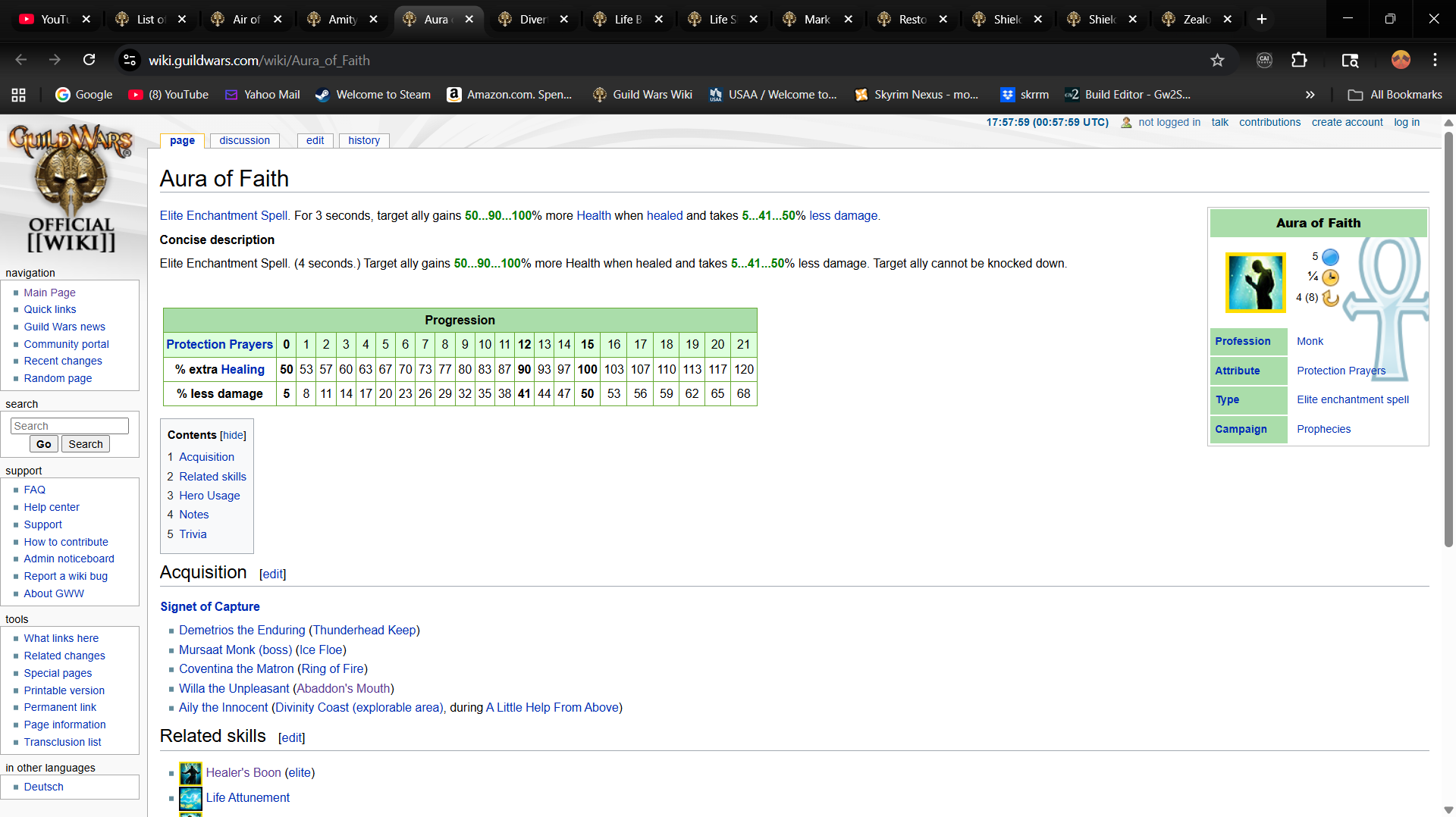Image resolution: width=1456 pixels, height=817 pixels.
Task: Open the Random page link
Action: [58, 378]
